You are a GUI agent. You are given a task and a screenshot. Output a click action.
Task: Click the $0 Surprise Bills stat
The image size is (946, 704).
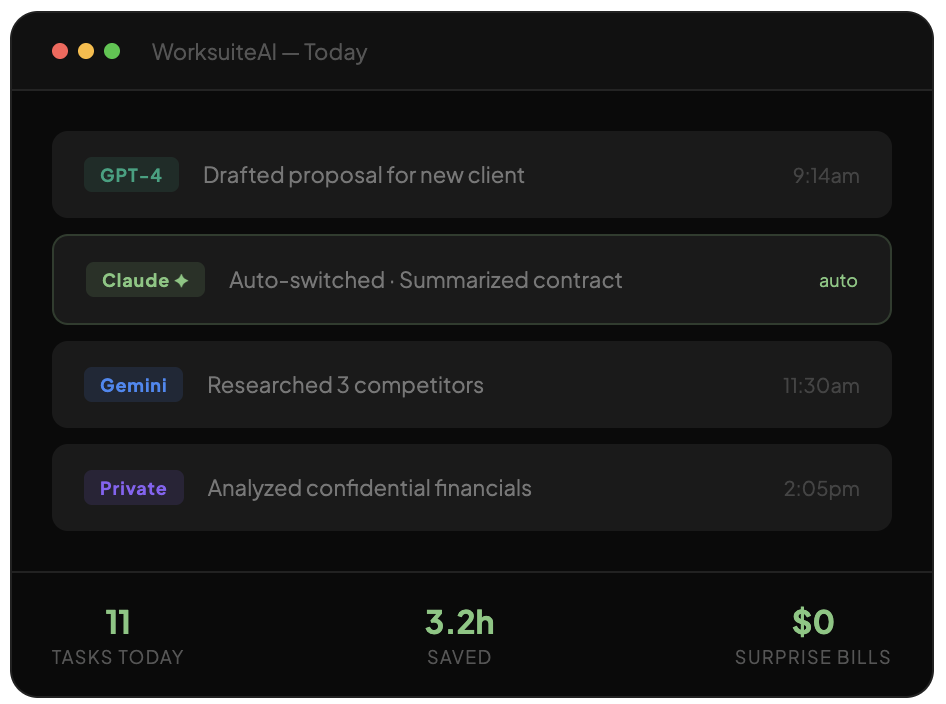[x=812, y=636]
